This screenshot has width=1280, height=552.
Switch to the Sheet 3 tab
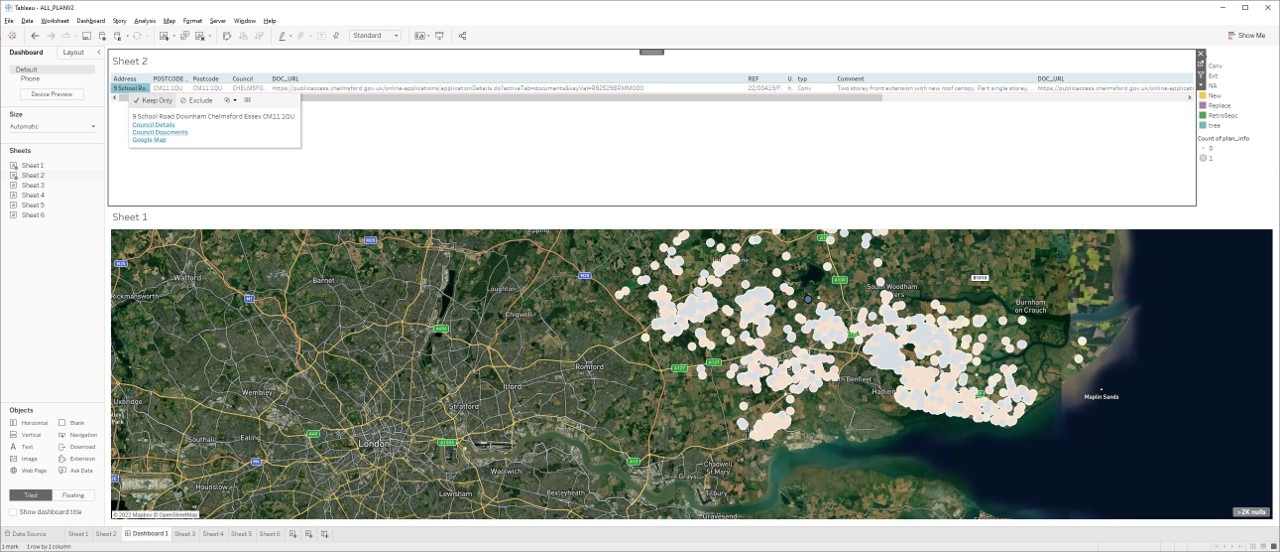[x=185, y=534]
